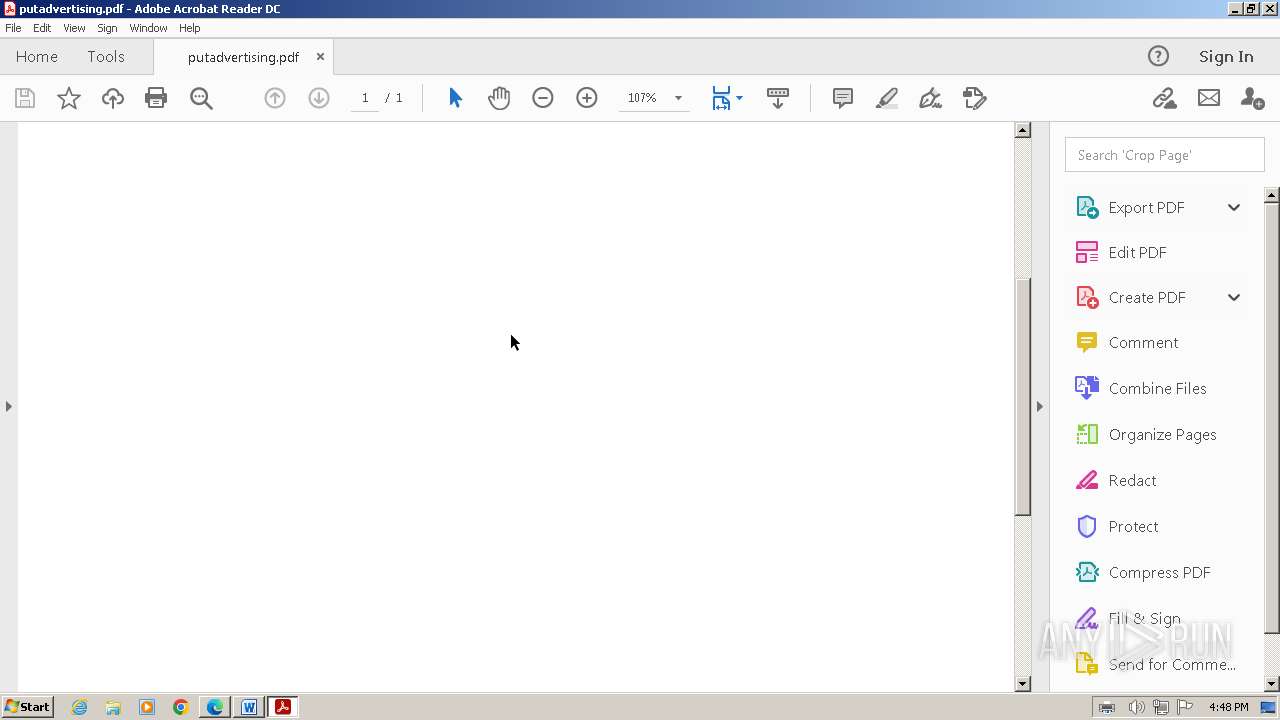The width and height of the screenshot is (1280, 720).
Task: Add a sticky note comment
Action: click(843, 98)
